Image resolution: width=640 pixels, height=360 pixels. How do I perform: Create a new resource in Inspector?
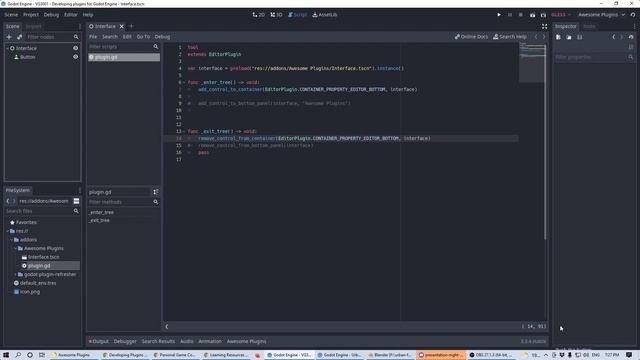pos(558,37)
